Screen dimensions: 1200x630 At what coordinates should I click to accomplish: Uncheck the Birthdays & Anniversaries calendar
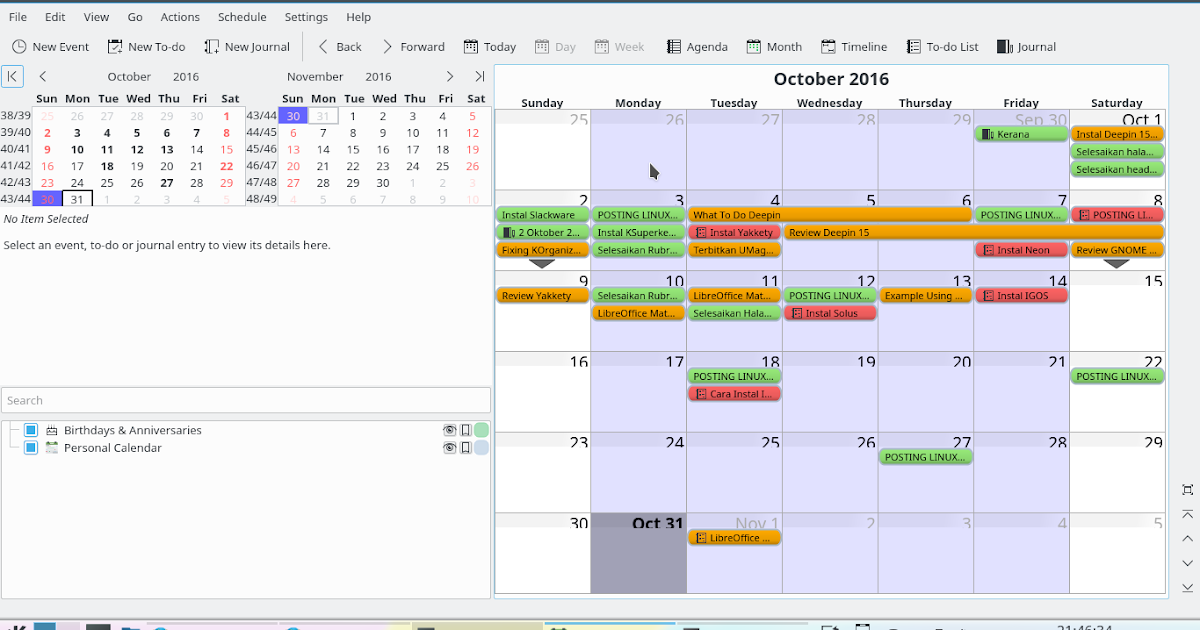point(30,430)
